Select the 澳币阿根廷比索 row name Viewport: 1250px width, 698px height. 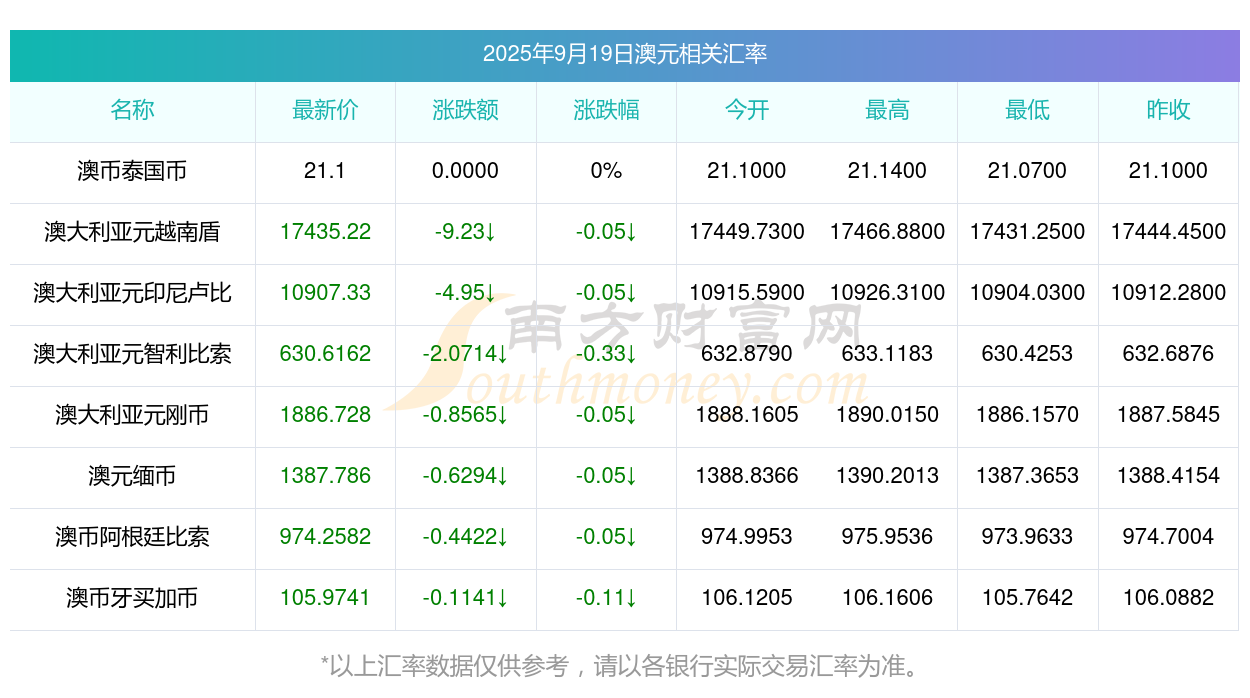pyautogui.click(x=132, y=537)
